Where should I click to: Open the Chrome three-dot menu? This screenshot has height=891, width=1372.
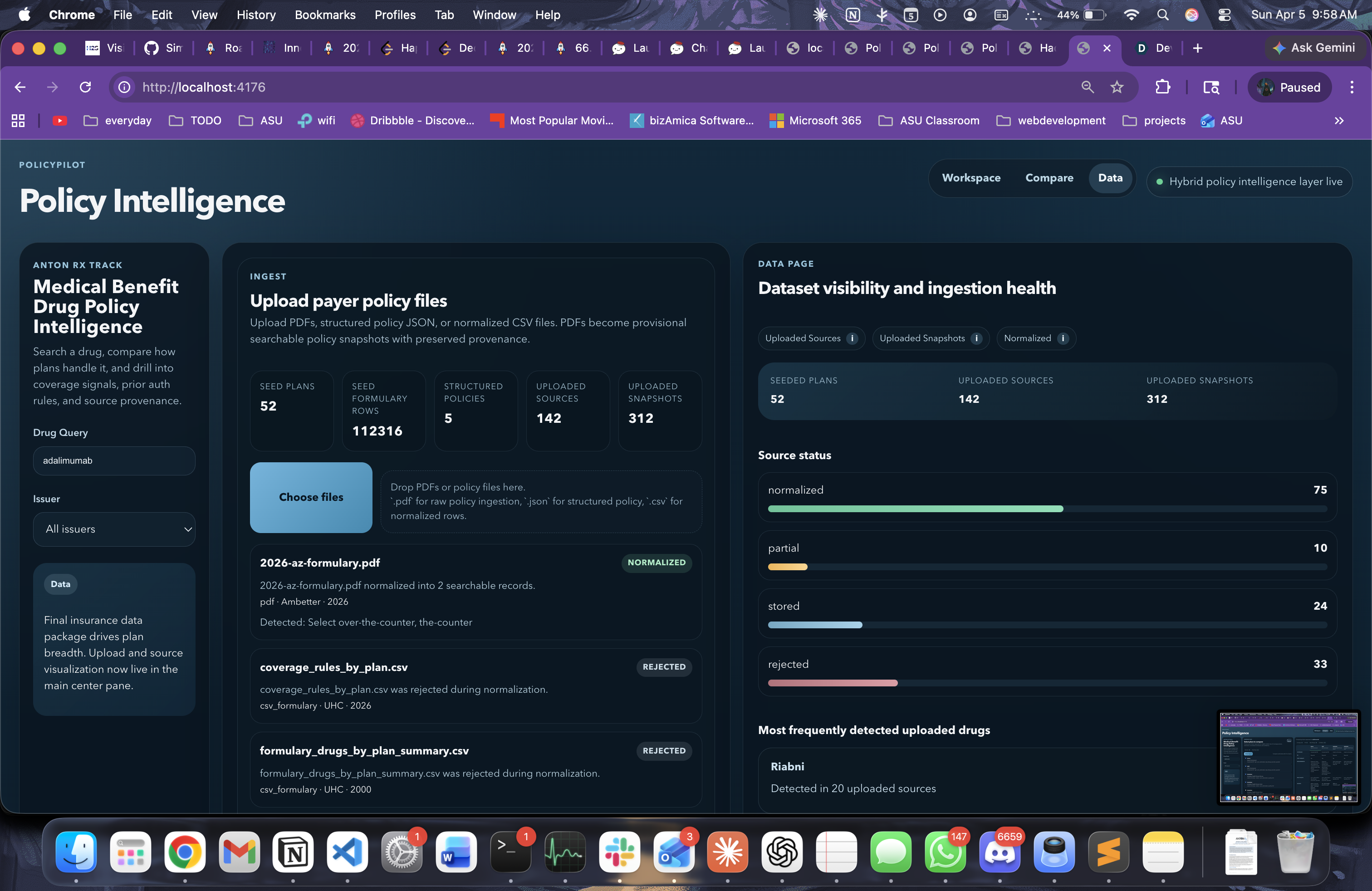click(x=1351, y=87)
